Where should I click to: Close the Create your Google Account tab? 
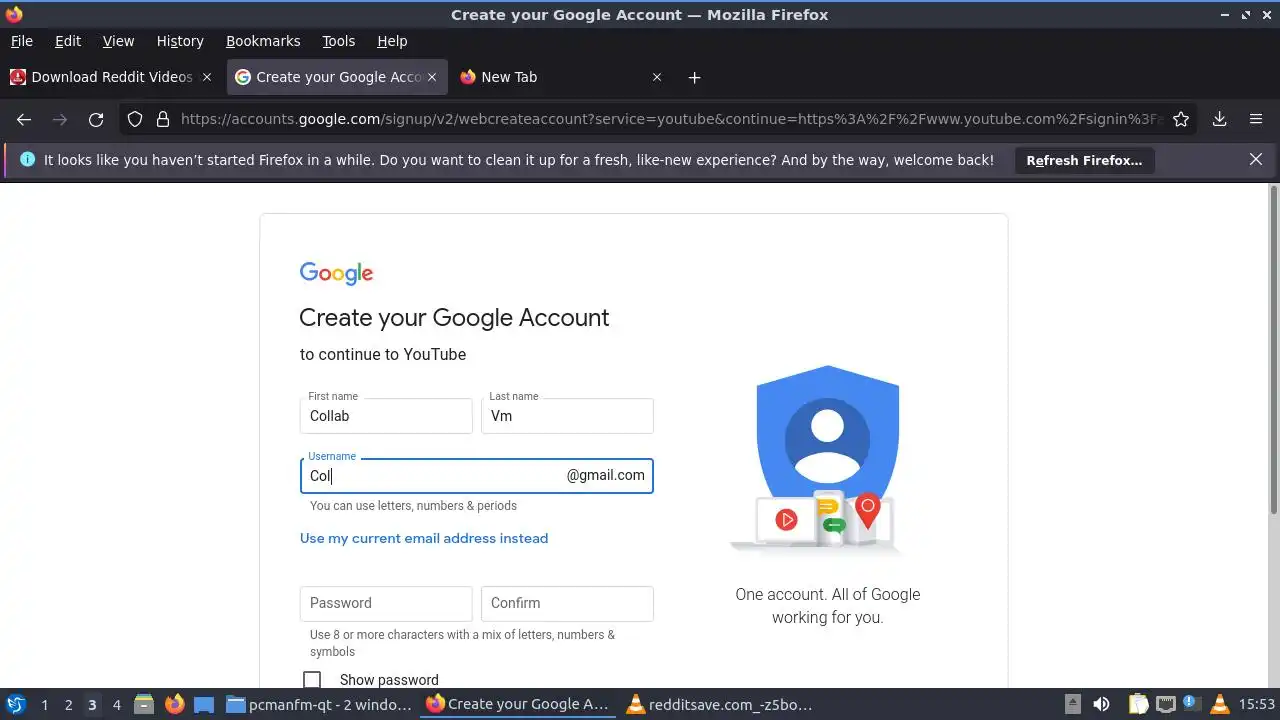pyautogui.click(x=432, y=77)
